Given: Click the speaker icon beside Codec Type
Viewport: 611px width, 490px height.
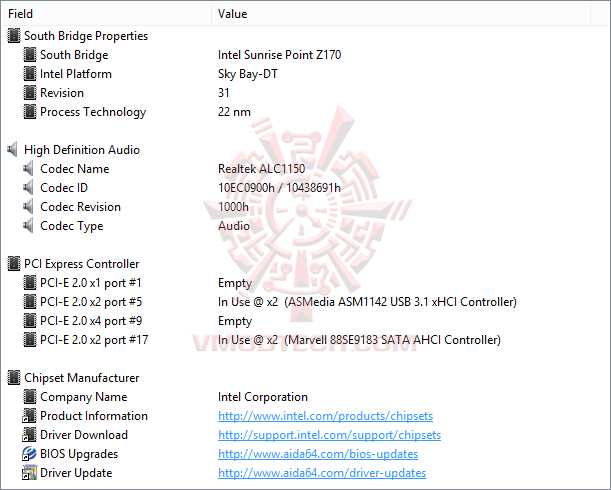Looking at the screenshot, I should (x=28, y=226).
